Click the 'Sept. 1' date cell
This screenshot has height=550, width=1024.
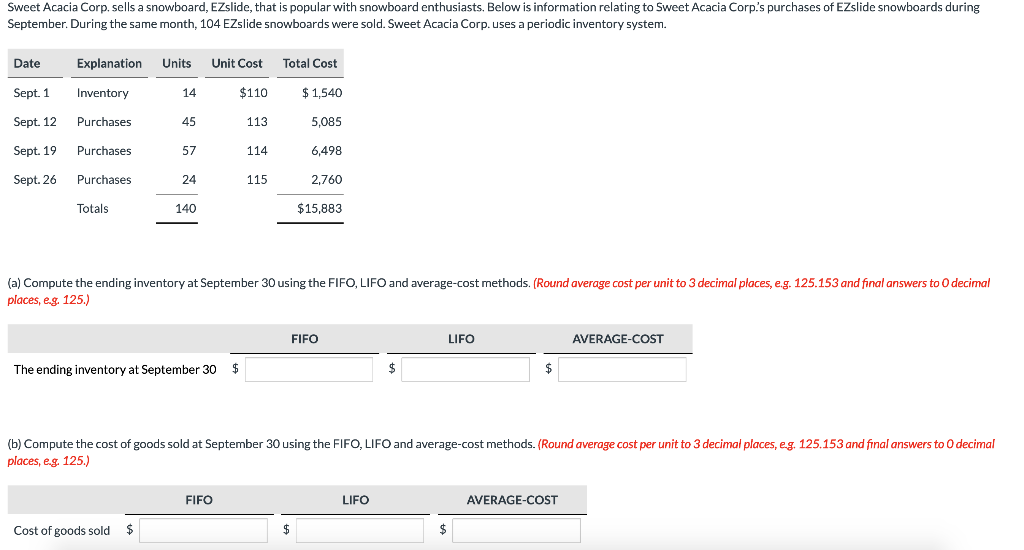31,93
